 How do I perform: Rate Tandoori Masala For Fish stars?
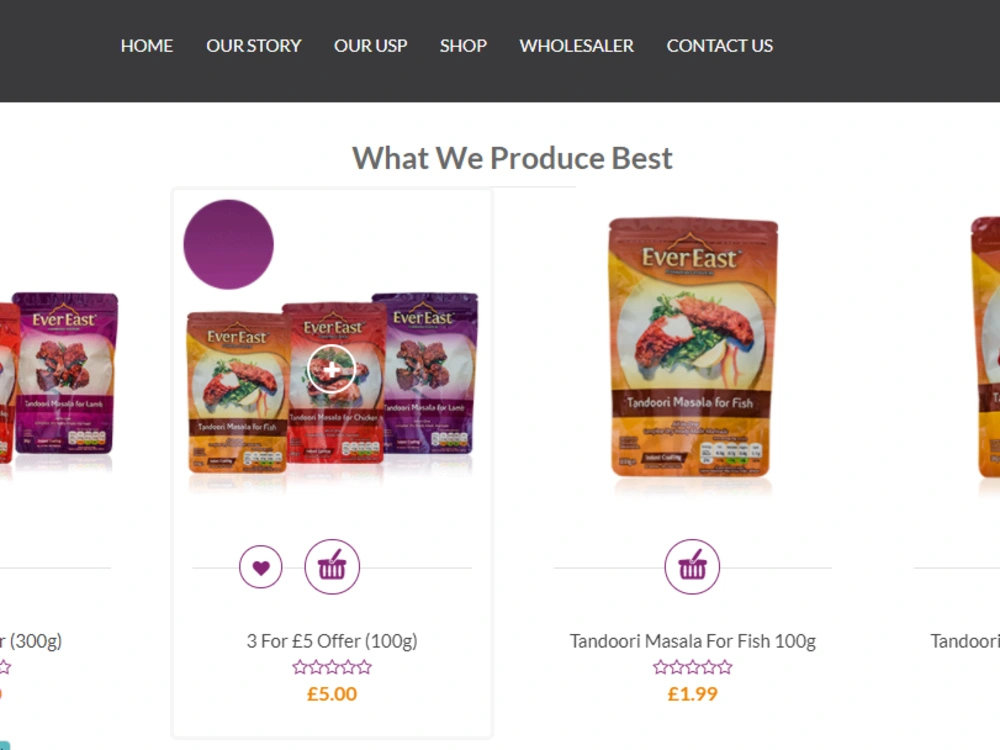(x=693, y=667)
